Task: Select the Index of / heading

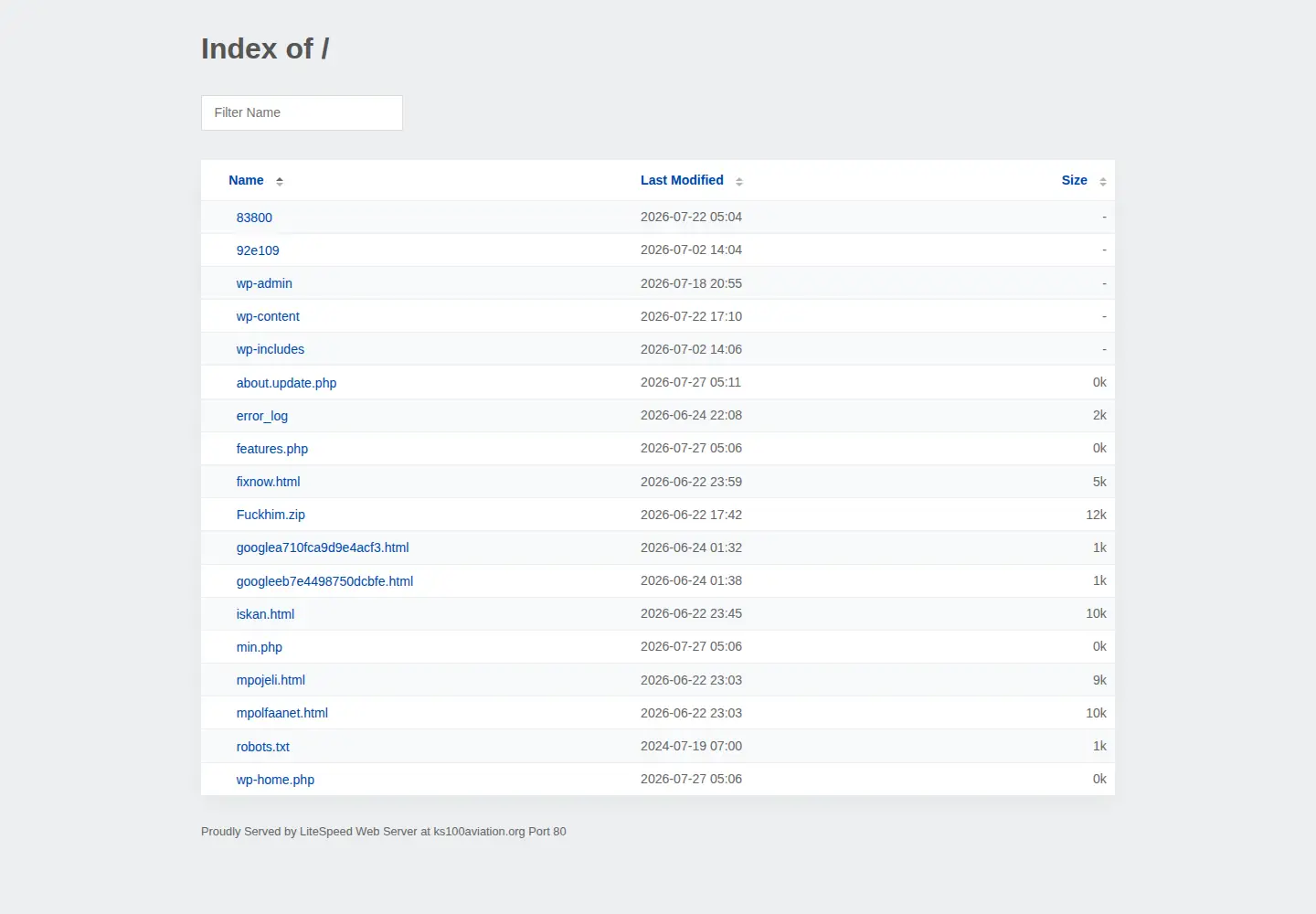Action: tap(265, 48)
